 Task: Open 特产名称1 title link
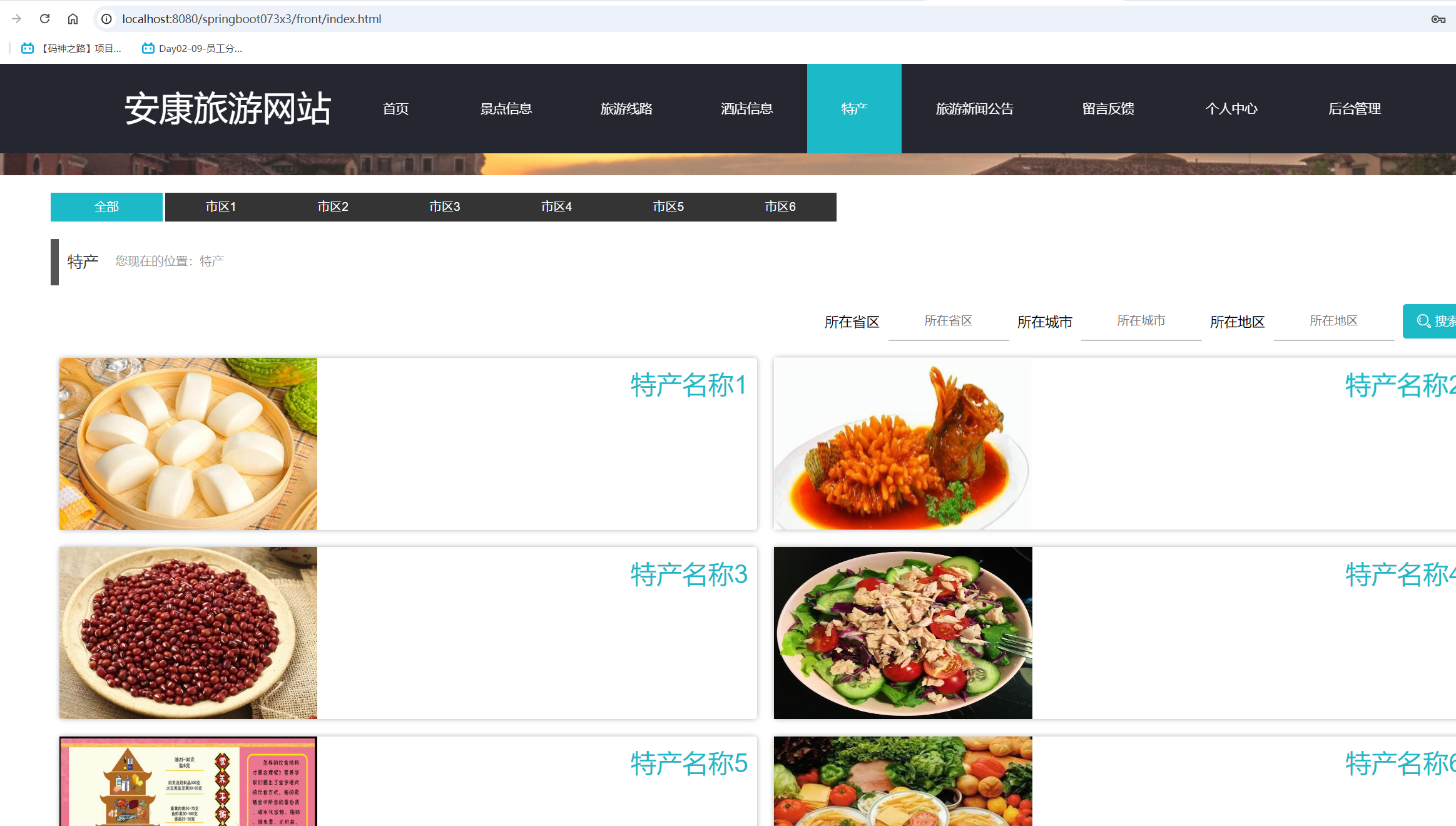688,385
